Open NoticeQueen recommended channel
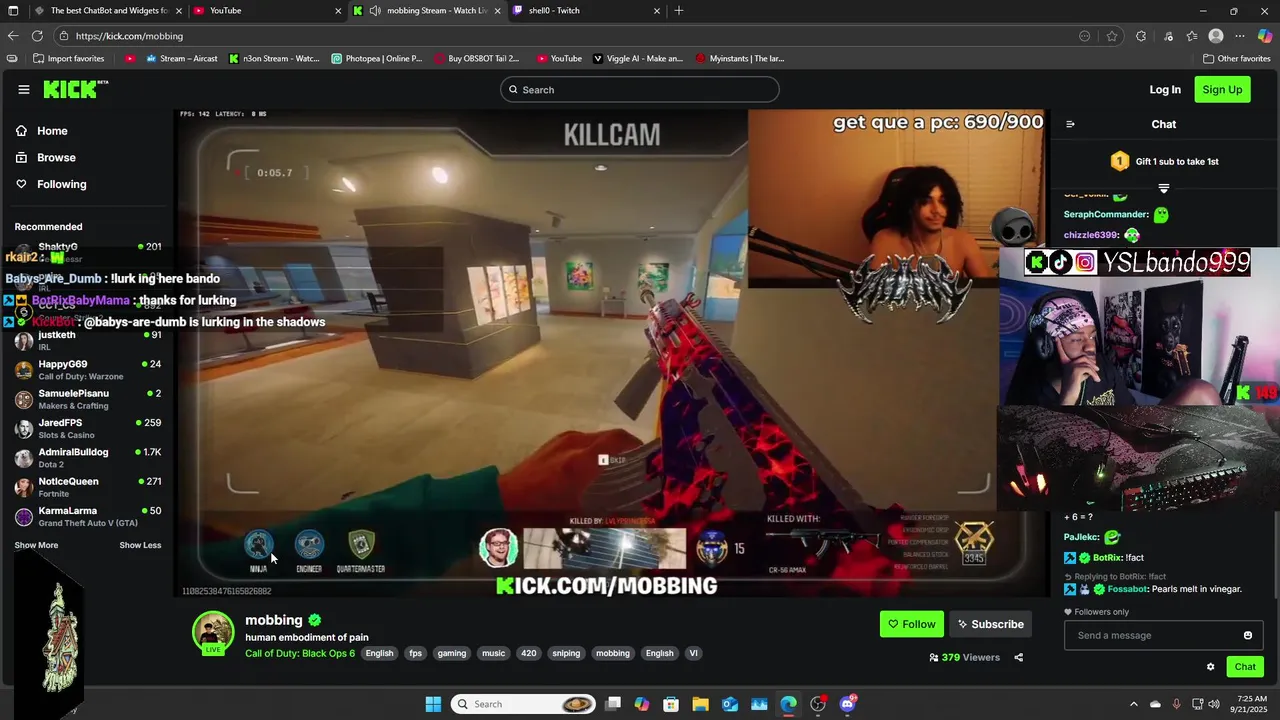 88,487
